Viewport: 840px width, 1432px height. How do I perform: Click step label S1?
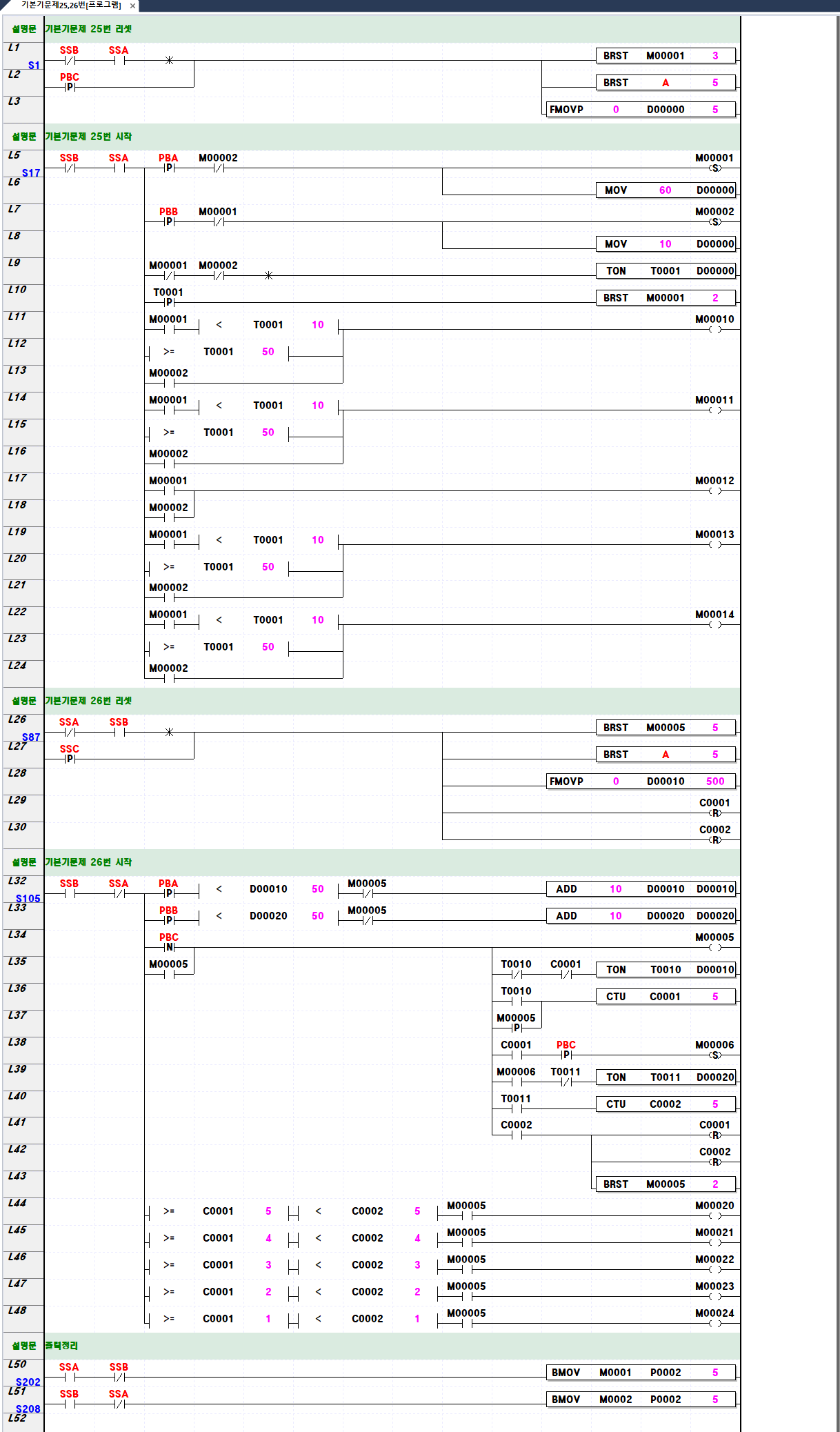34,66
